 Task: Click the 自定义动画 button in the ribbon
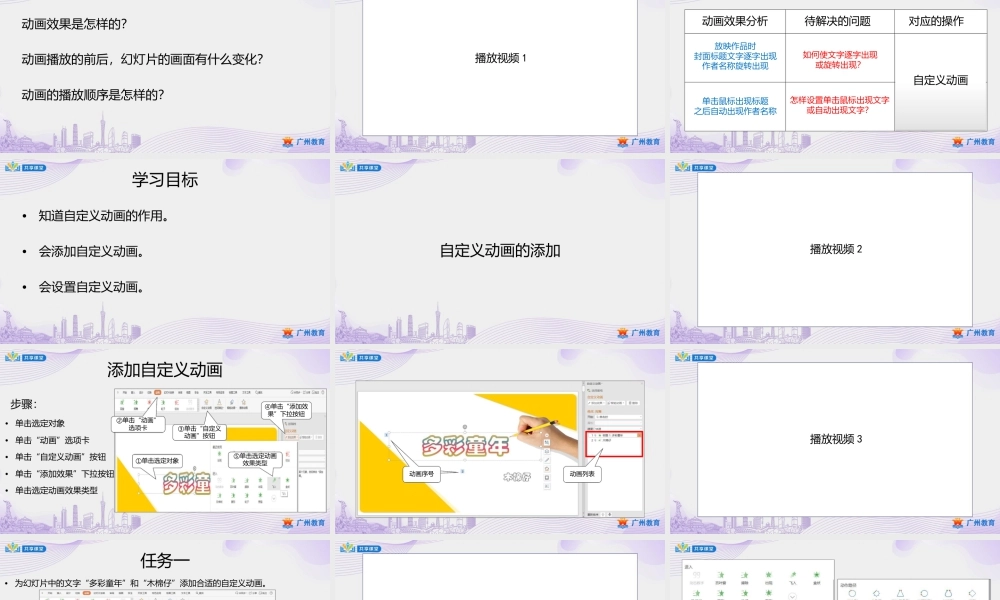point(206,403)
